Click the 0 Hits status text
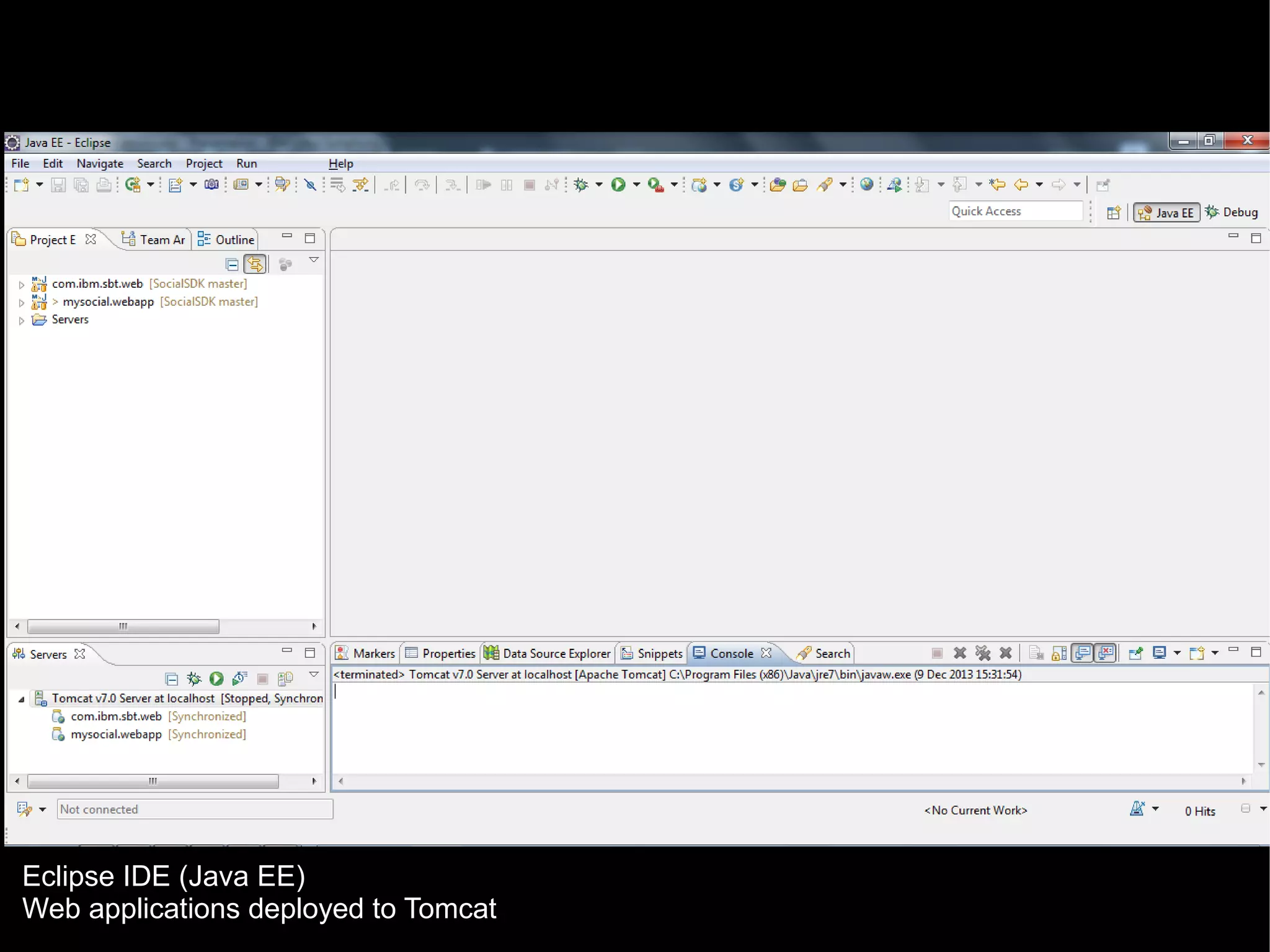The image size is (1270, 952). 1200,811
